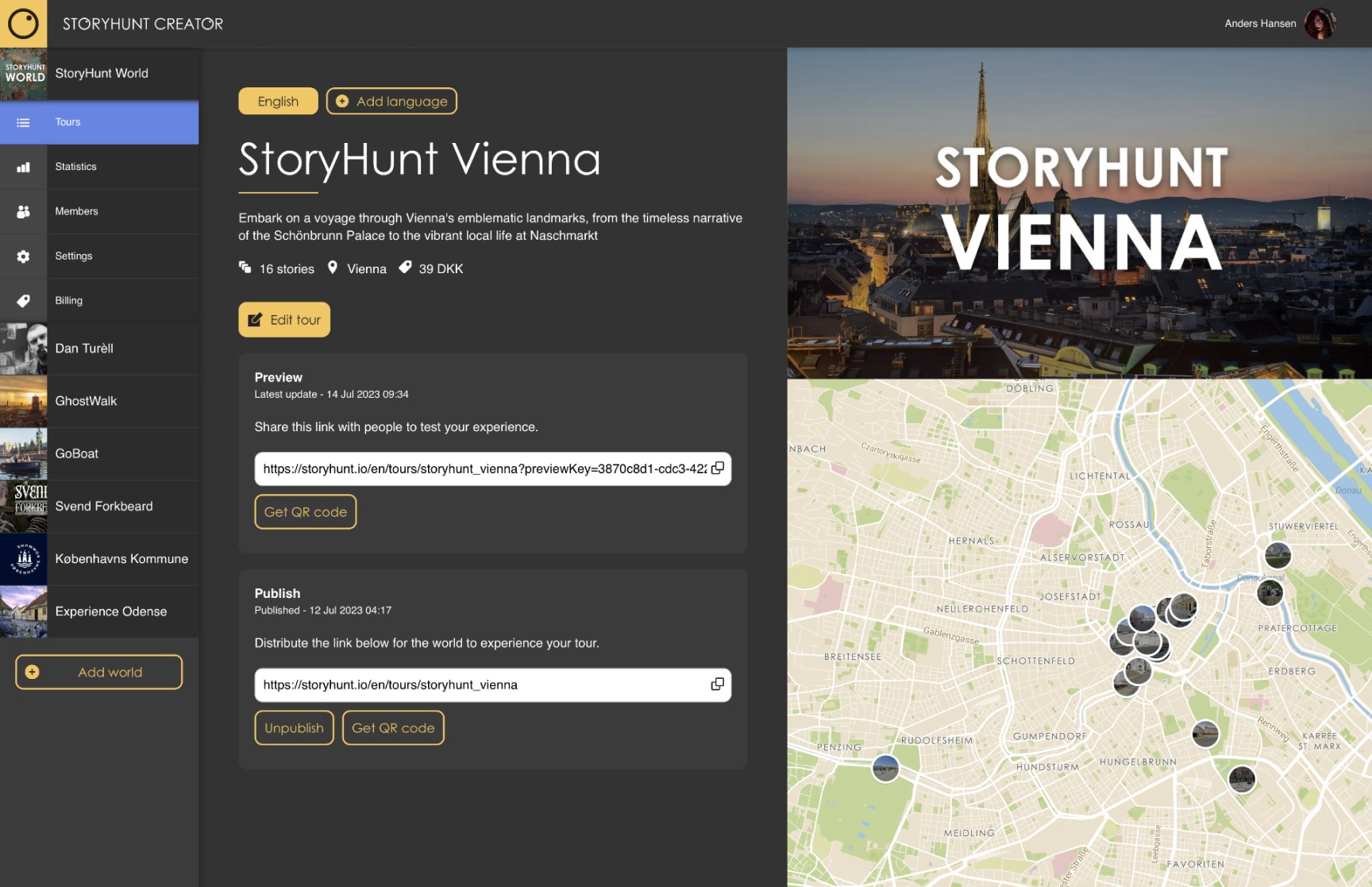The height and width of the screenshot is (887, 1372).
Task: Click the price tag icon beside 39 DKK
Action: pyautogui.click(x=405, y=268)
